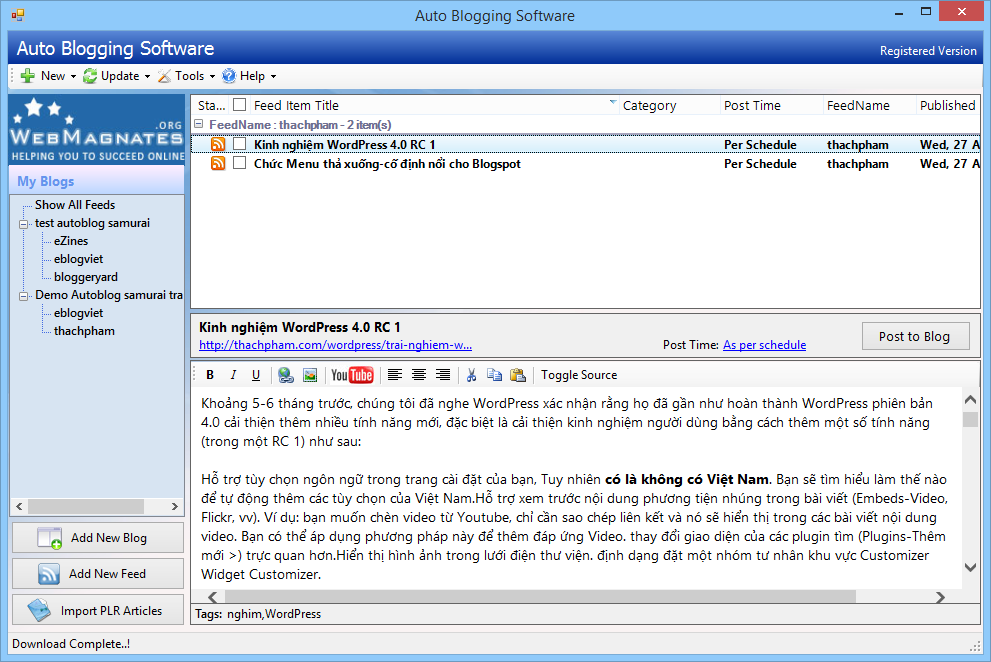The height and width of the screenshot is (662, 991).
Task: Paste with clipboard icon
Action: coord(518,375)
